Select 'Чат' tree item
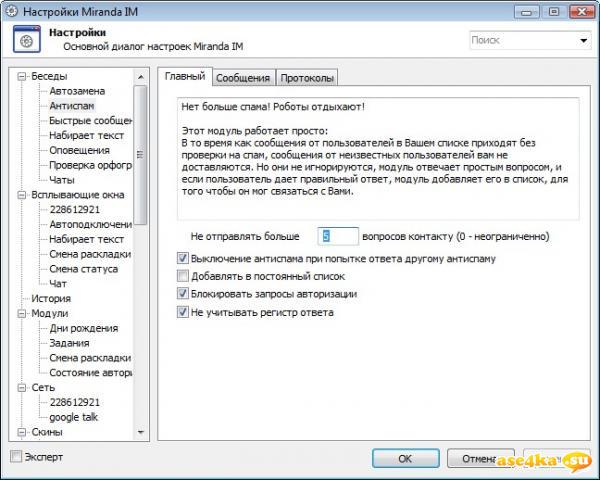This screenshot has height=480, width=600. [58, 284]
